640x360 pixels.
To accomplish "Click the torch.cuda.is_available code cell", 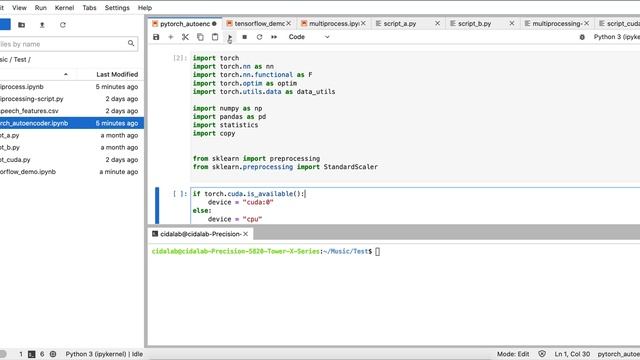I will pos(415,206).
